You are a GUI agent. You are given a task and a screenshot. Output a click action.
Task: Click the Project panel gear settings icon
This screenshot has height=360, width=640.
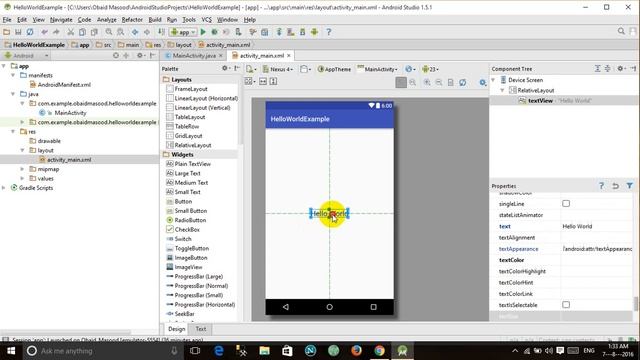coord(140,56)
